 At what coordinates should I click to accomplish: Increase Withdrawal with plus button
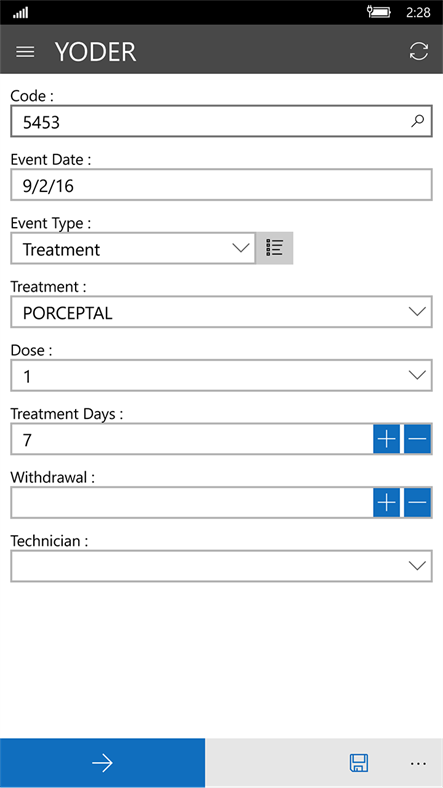coord(386,503)
